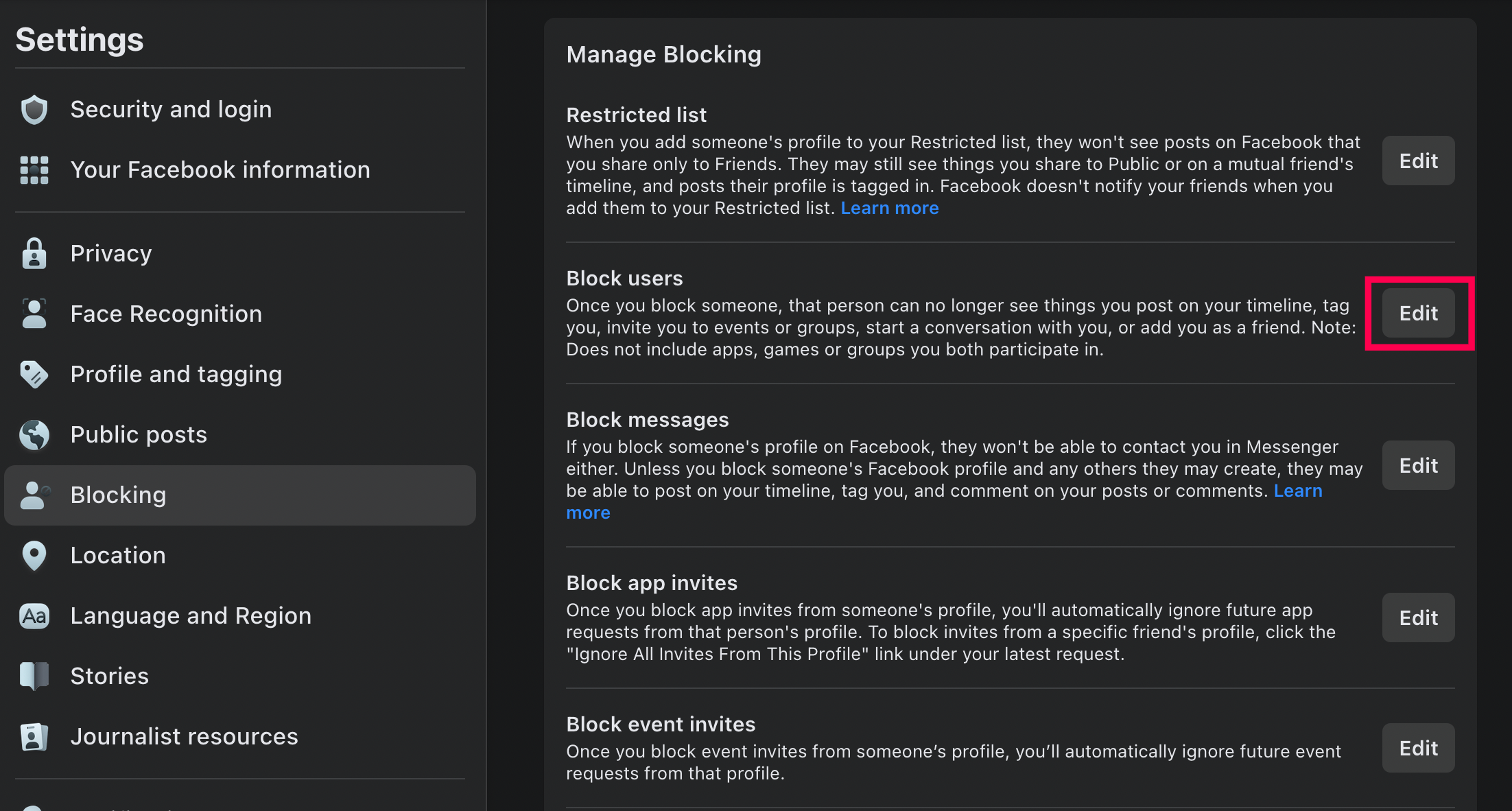Follow Learn more link in Block messages

tap(1298, 491)
